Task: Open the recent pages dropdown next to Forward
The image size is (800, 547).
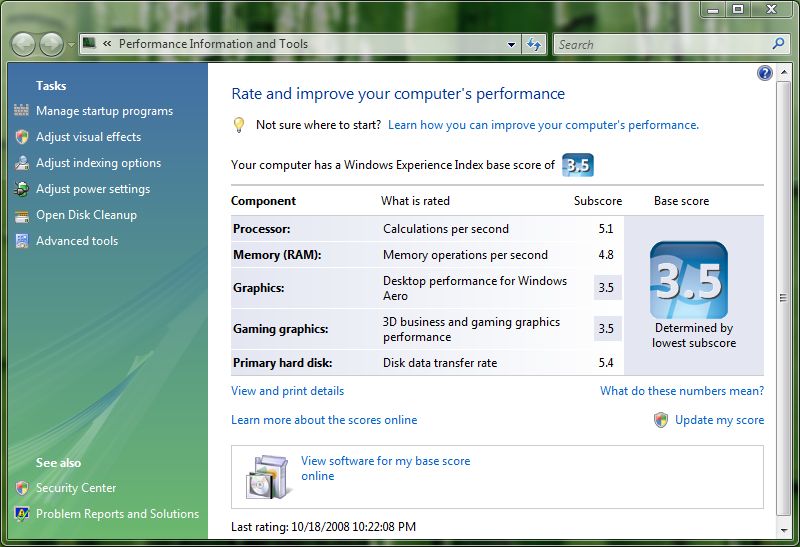Action: point(71,45)
